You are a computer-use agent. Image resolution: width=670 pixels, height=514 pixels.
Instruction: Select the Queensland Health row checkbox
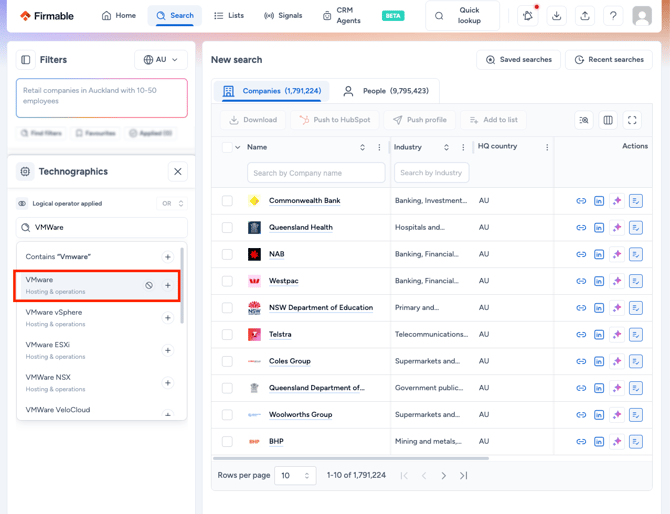[227, 227]
